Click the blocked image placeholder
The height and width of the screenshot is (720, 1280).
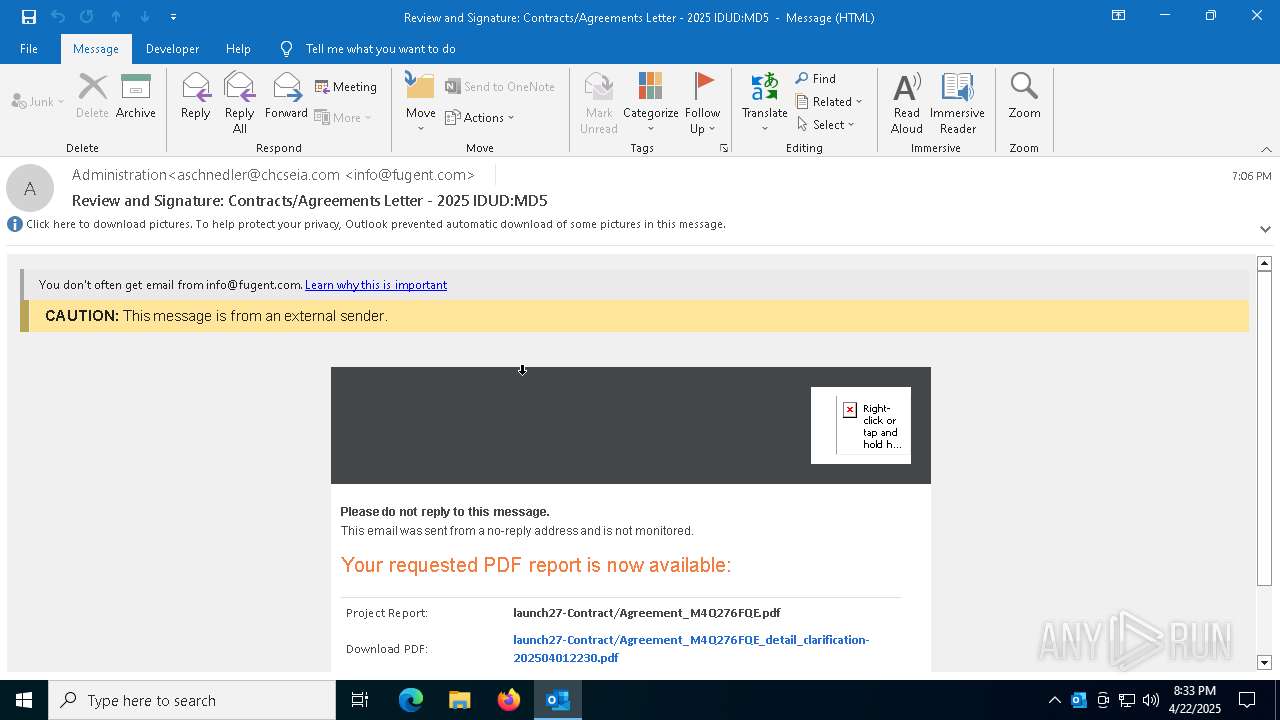861,425
